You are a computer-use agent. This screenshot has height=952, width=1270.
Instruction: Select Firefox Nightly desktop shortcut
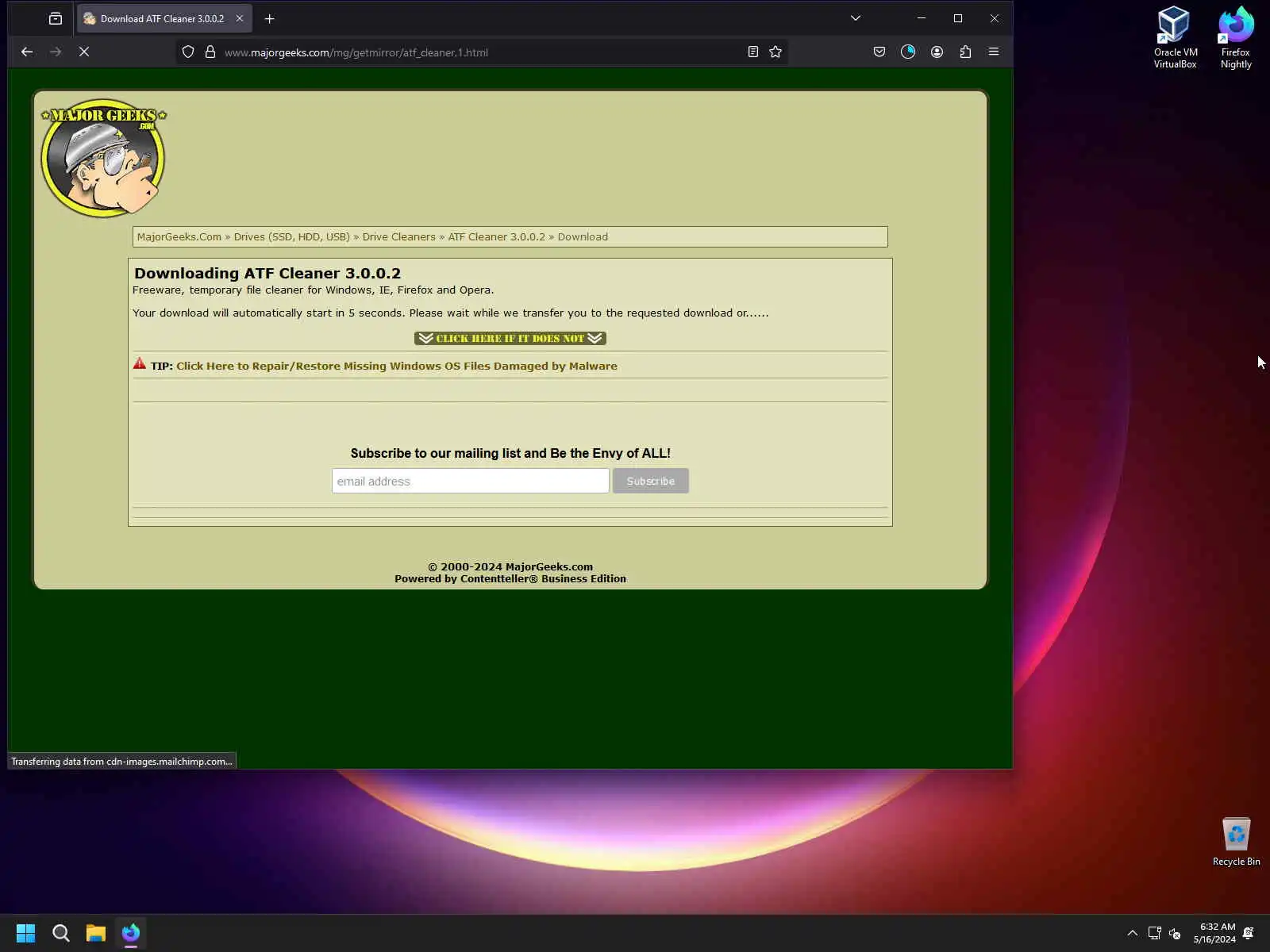coord(1236,38)
